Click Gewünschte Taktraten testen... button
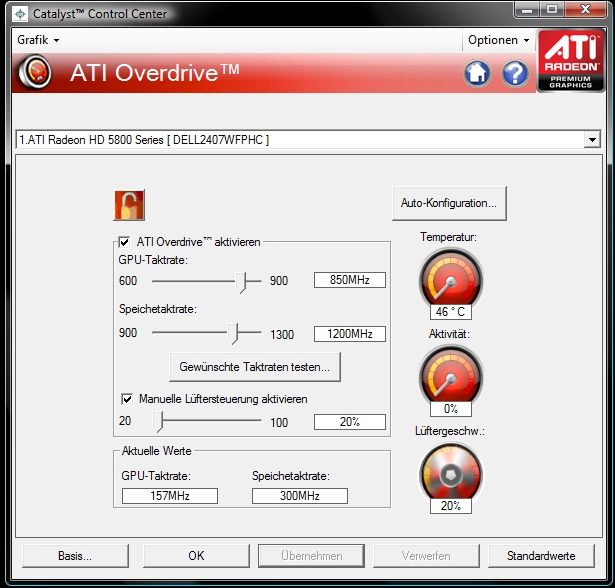The height and width of the screenshot is (588, 615). click(255, 367)
